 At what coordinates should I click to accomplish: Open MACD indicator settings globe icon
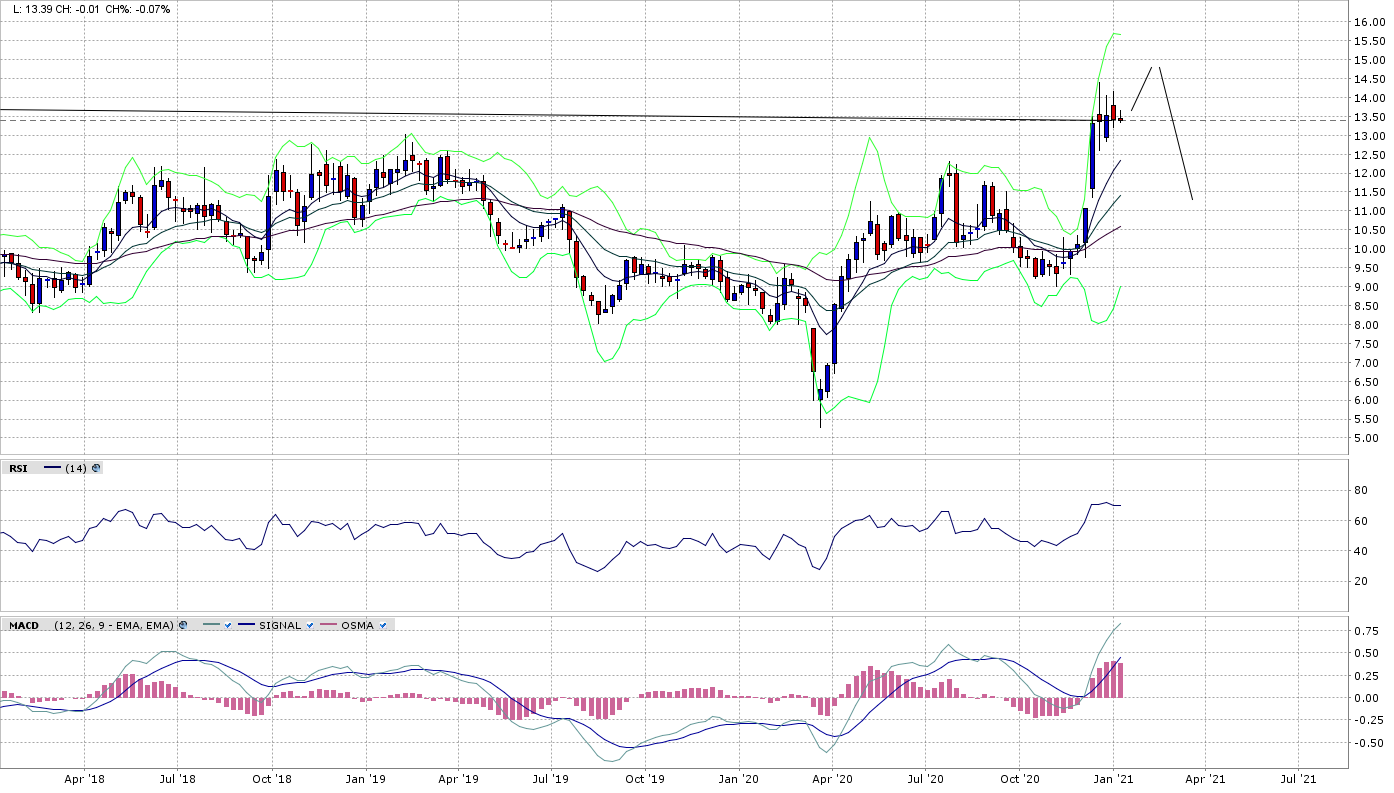click(183, 625)
